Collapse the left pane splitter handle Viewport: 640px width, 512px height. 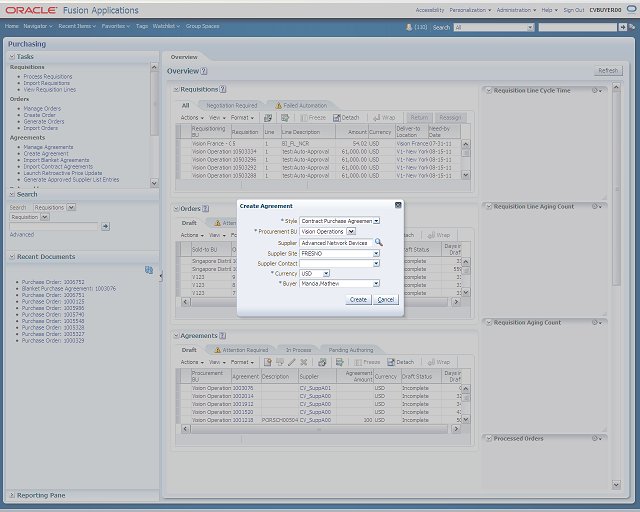[x=161, y=276]
